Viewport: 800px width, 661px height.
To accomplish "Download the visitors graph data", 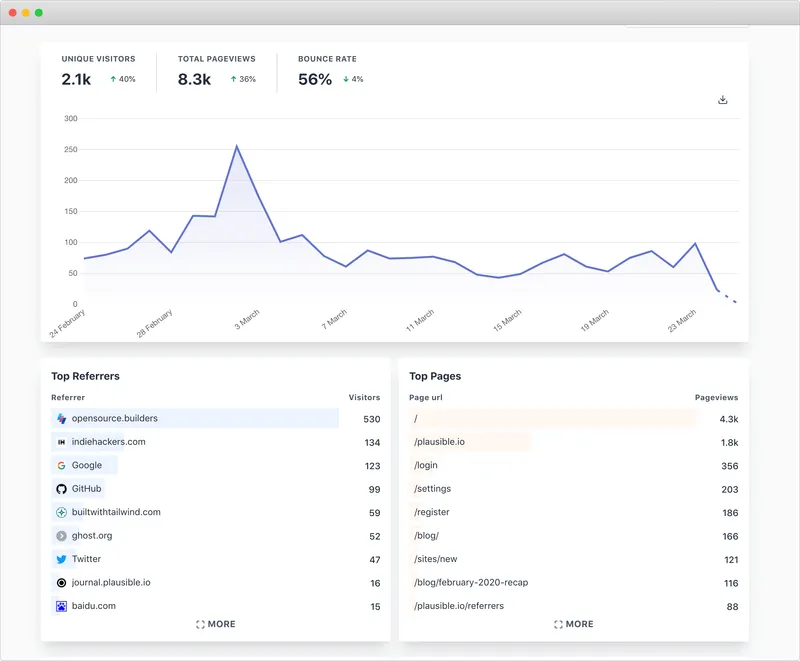I will [x=722, y=99].
